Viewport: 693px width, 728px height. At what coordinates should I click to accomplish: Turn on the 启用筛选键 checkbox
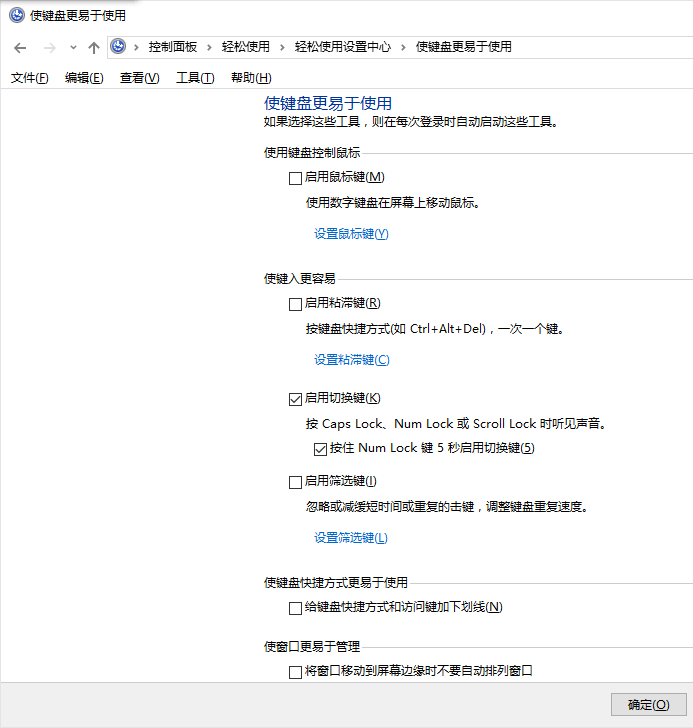pos(295,482)
